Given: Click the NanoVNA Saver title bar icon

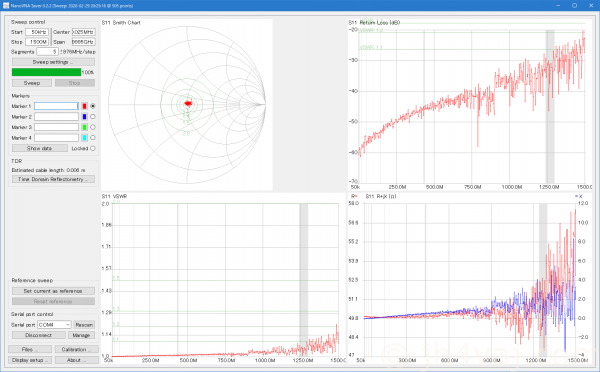Looking at the screenshot, I should 6,5.
